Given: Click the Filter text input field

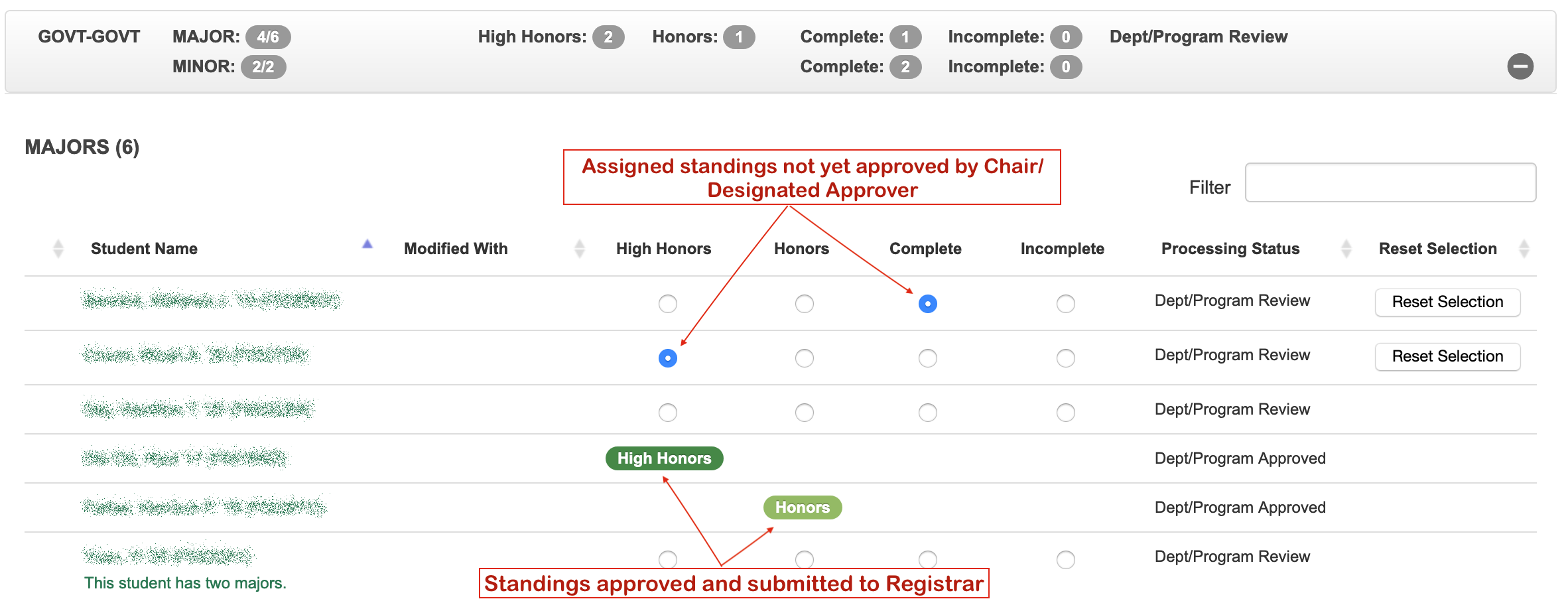Looking at the screenshot, I should tap(1390, 182).
